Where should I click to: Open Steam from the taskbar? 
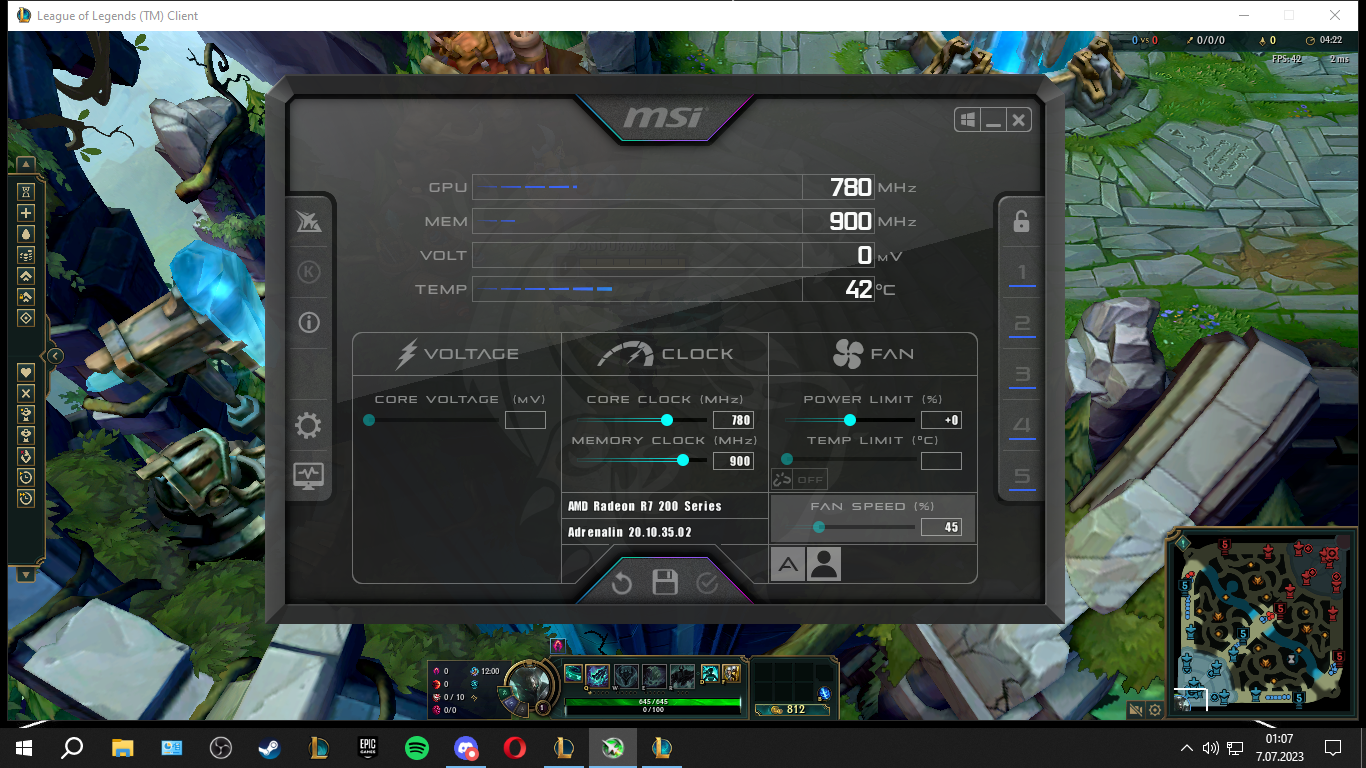click(x=270, y=747)
